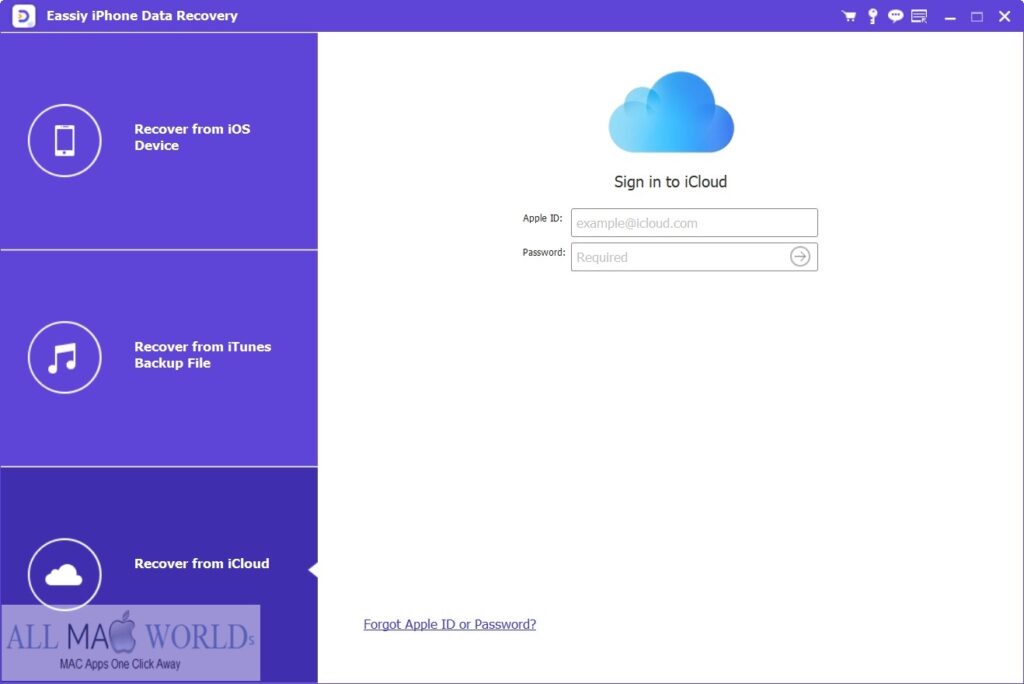This screenshot has height=684, width=1024.
Task: Open the key registration icon
Action: [x=872, y=16]
